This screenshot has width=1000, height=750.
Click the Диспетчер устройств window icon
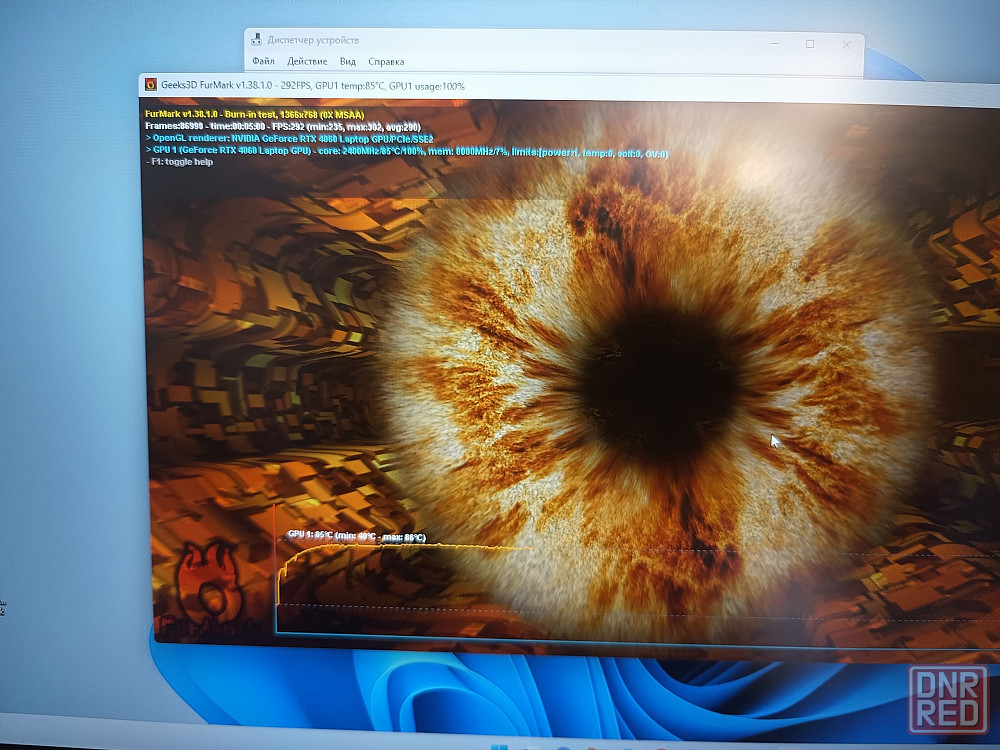click(x=256, y=40)
